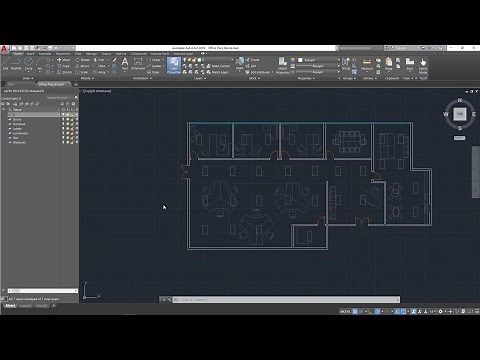
Task: Click the Leader annotation tool
Action: point(154,66)
